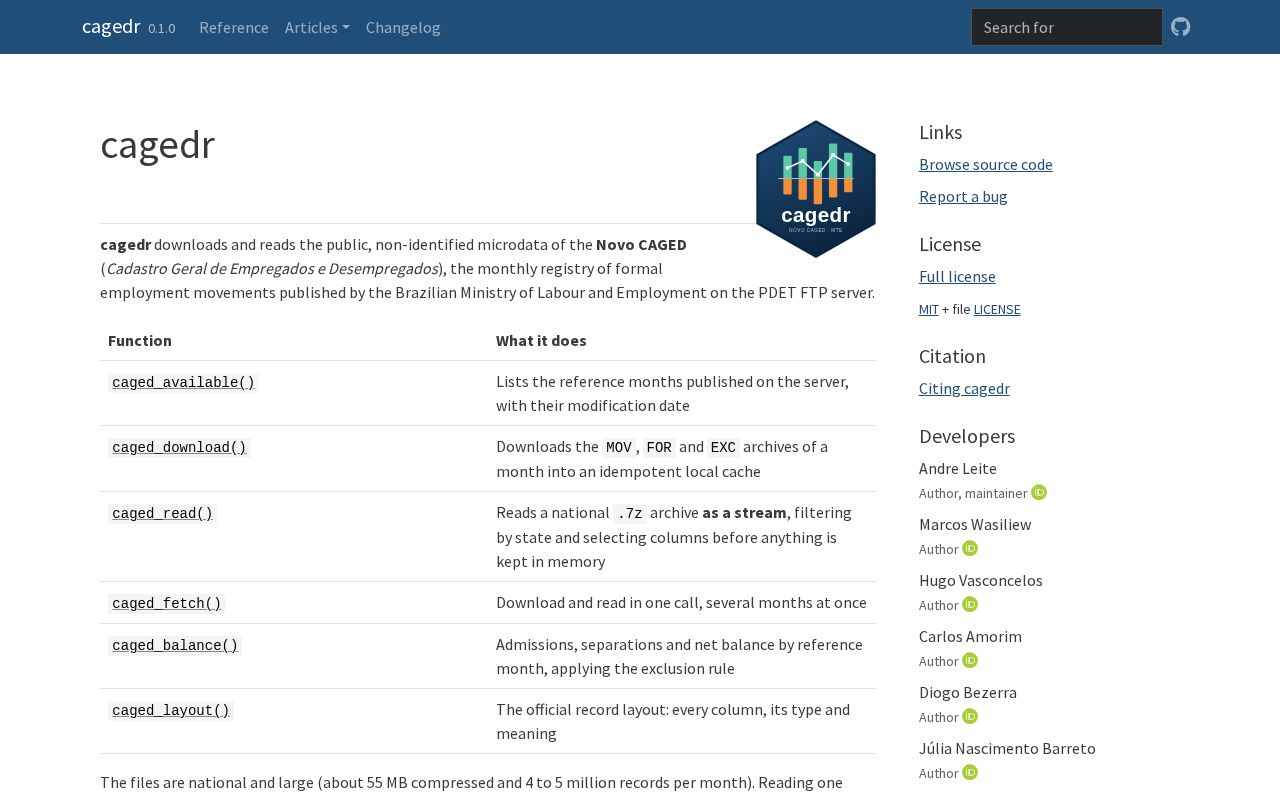Open Carlos Amorim's ORCID icon
The image size is (1280, 800).
pos(970,660)
